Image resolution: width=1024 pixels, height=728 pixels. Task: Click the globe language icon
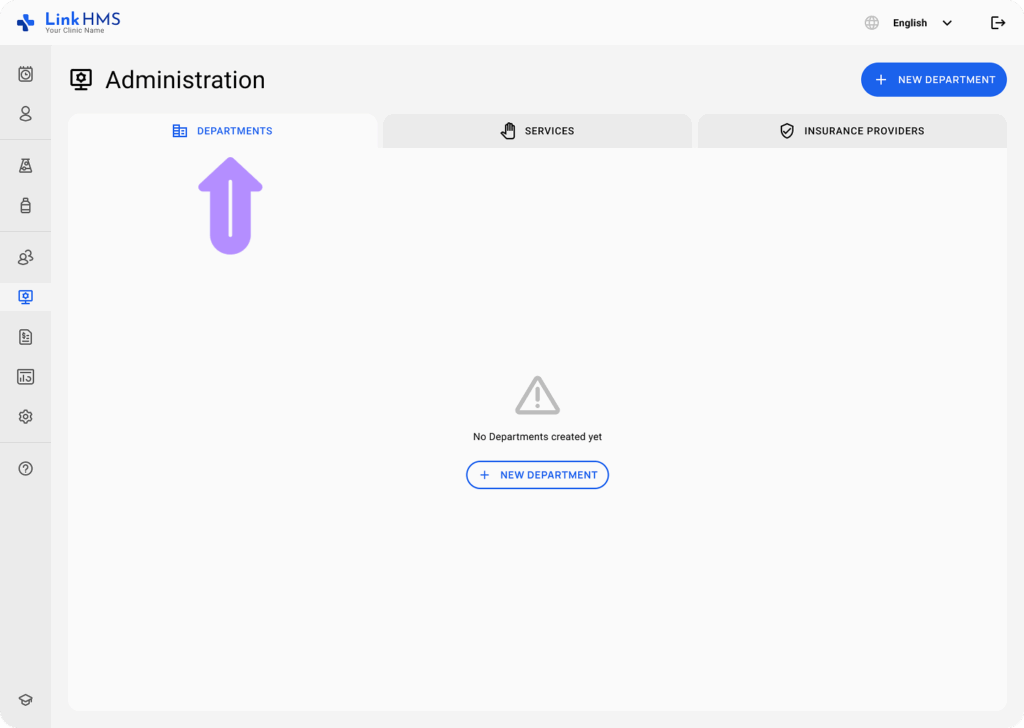[x=872, y=23]
